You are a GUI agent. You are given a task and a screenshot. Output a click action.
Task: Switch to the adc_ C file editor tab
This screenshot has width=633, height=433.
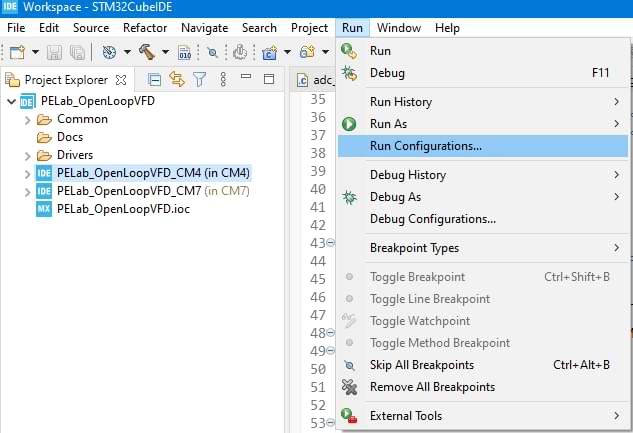click(x=315, y=80)
